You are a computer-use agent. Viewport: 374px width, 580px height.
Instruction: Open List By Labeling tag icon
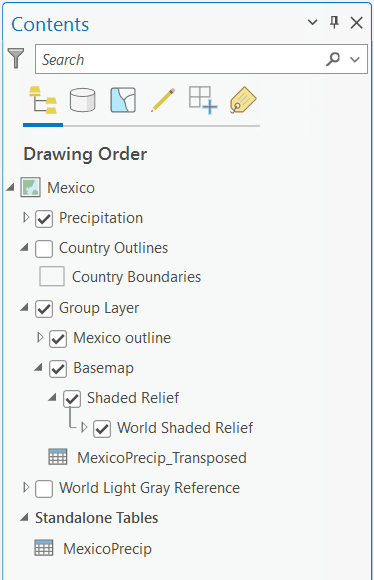coord(243,100)
